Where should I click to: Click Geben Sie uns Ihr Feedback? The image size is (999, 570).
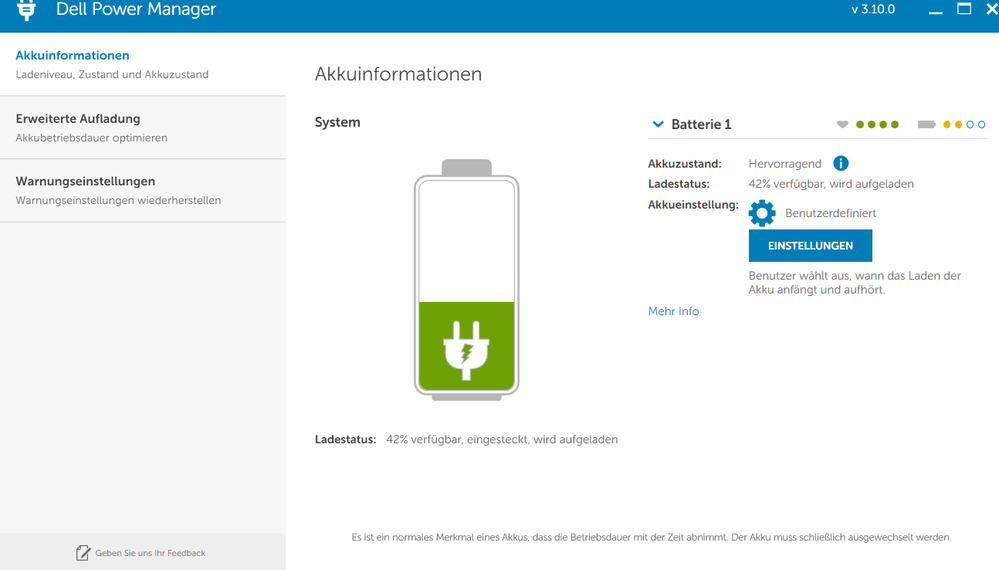coord(150,553)
